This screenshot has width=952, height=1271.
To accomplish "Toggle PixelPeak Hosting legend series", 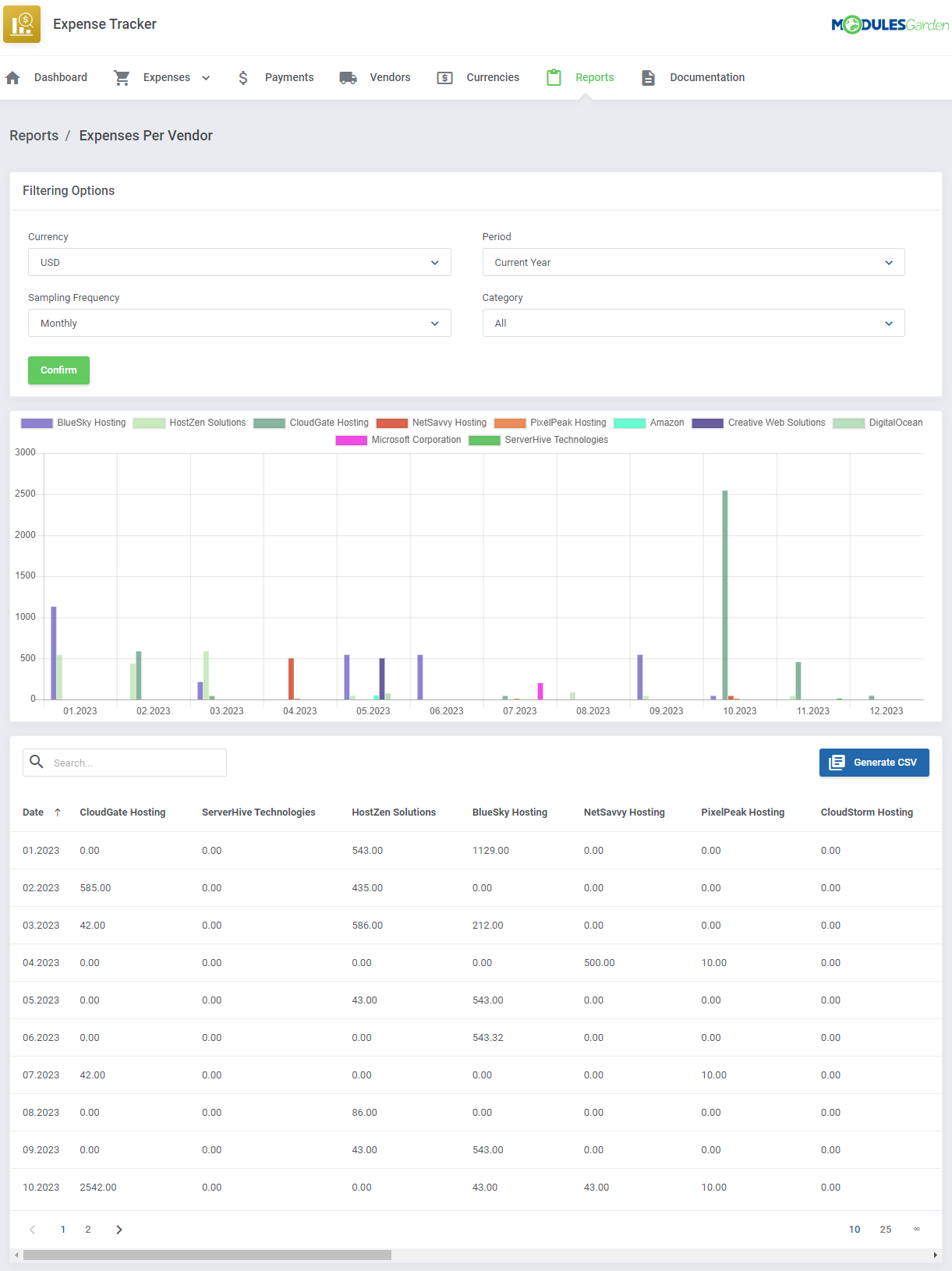I will tap(550, 423).
